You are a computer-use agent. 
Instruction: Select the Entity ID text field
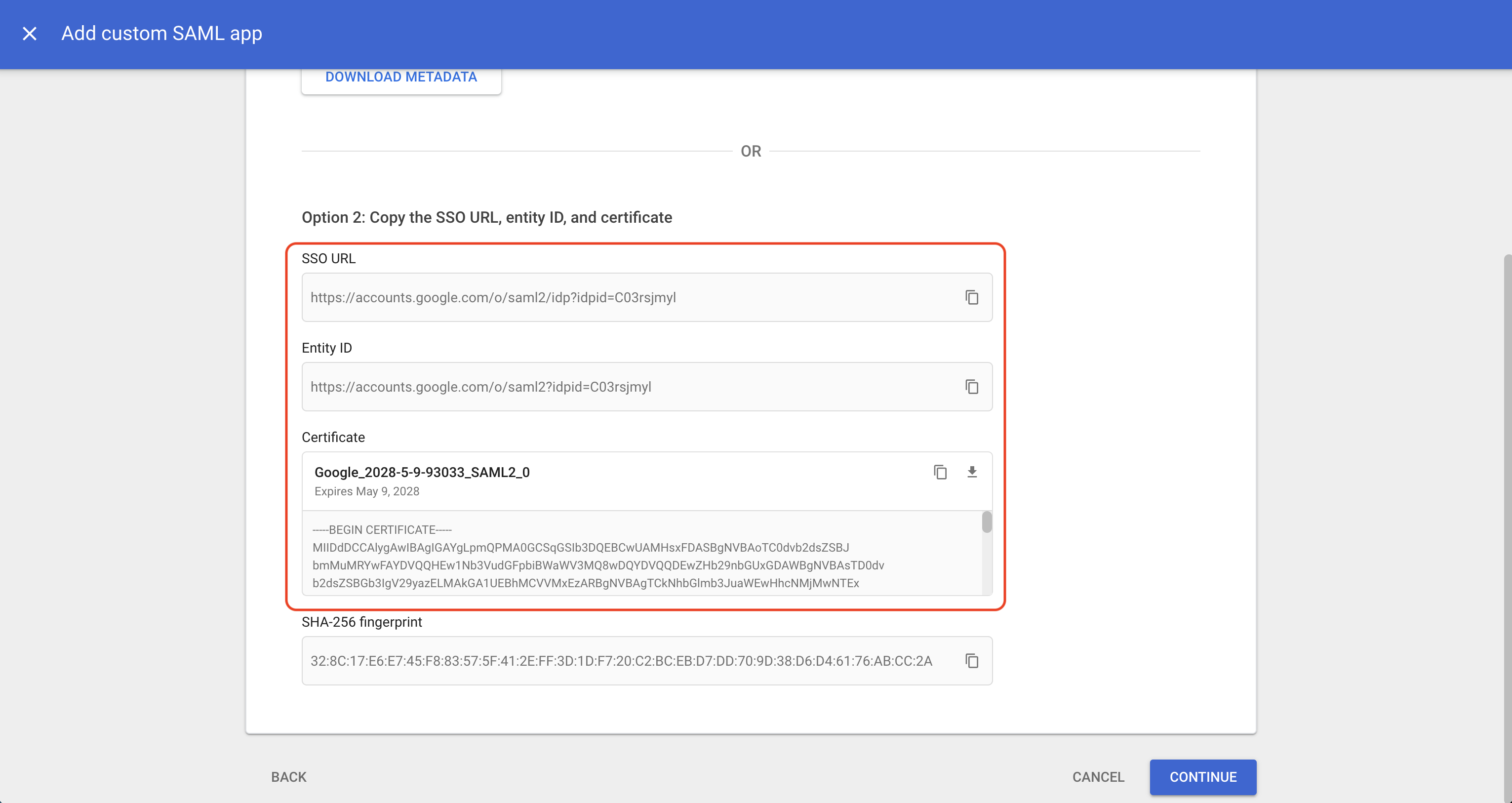[x=647, y=387]
